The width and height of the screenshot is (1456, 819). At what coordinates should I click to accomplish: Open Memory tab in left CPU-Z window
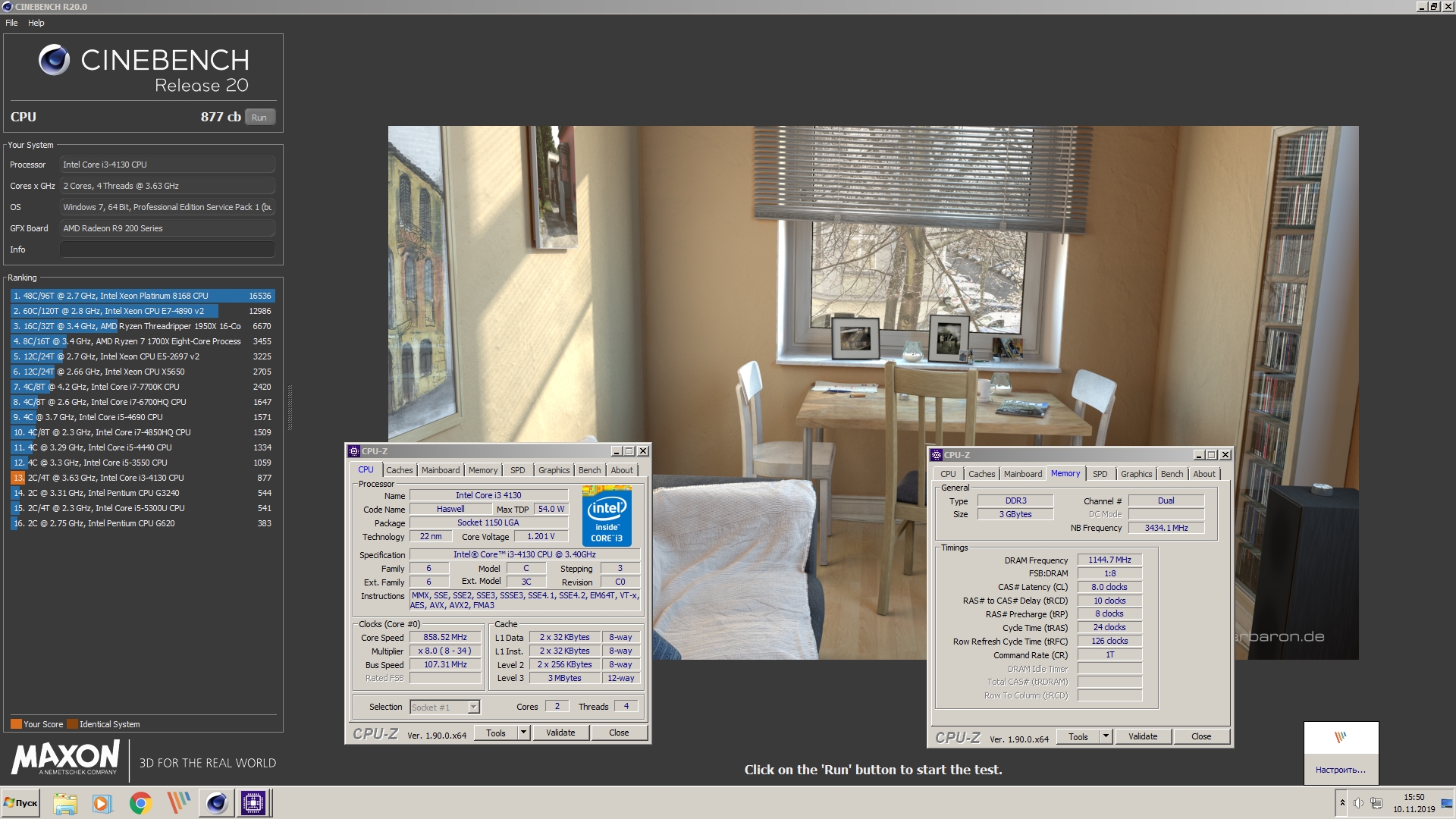(x=483, y=470)
